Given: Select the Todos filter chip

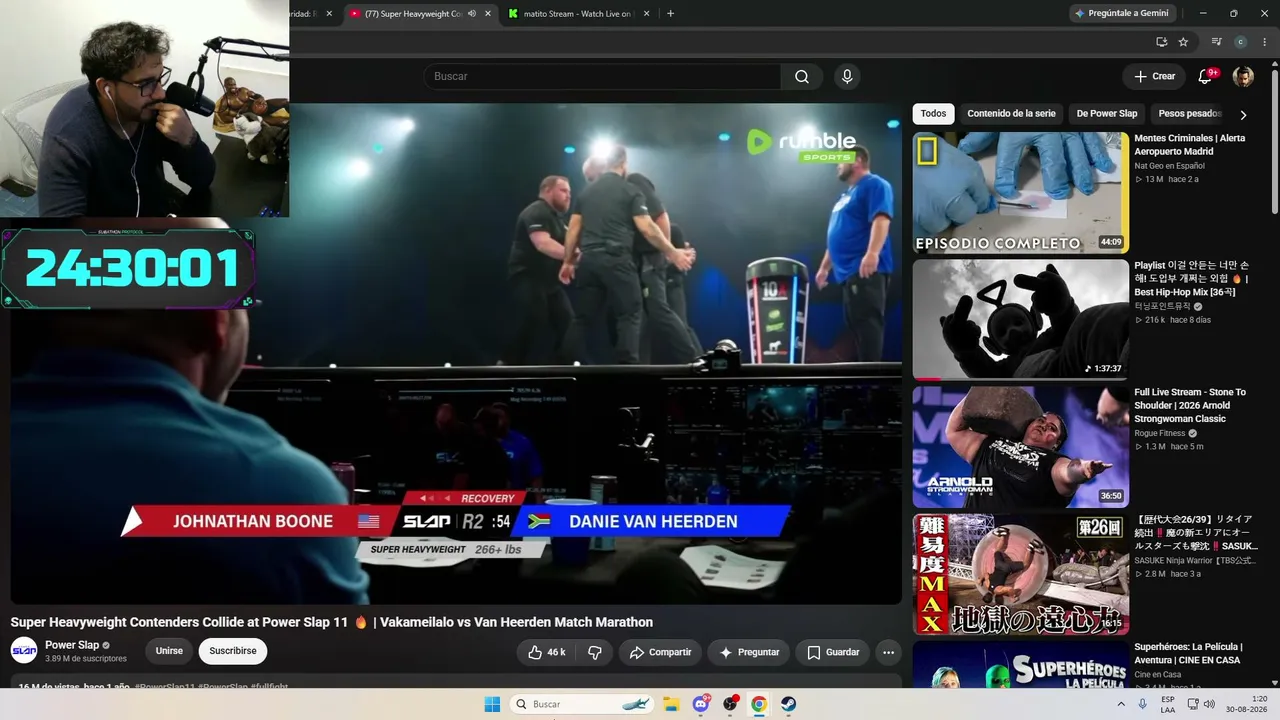Looking at the screenshot, I should pos(933,114).
